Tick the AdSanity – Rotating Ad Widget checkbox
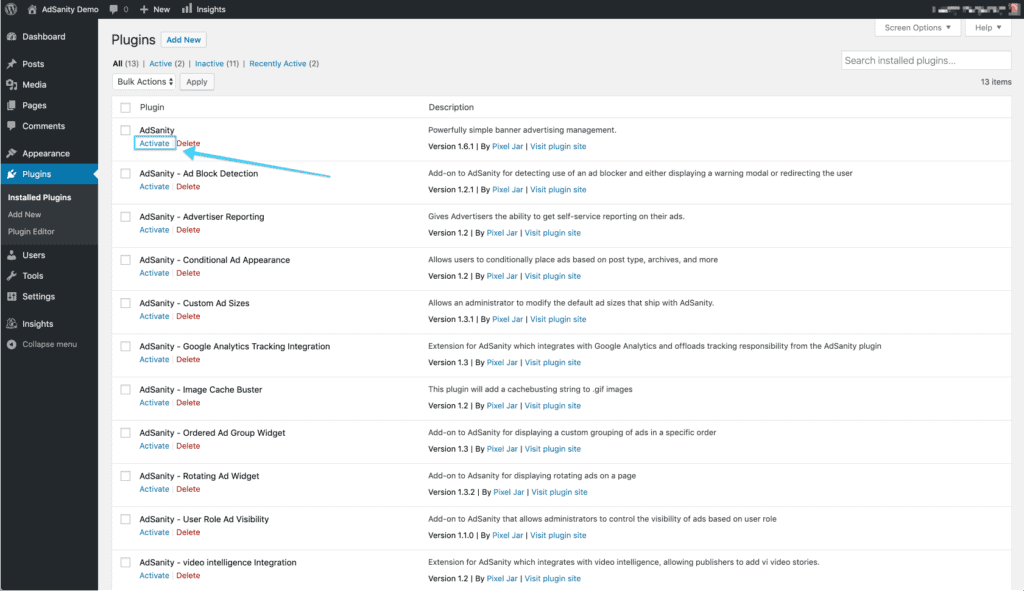The image size is (1024, 591). click(126, 475)
